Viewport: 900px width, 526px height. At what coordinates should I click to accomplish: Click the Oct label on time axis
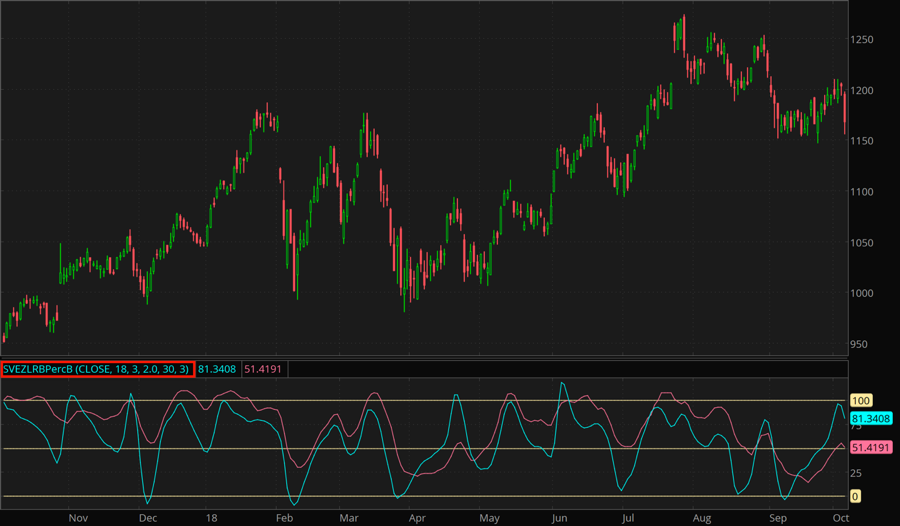click(x=840, y=518)
